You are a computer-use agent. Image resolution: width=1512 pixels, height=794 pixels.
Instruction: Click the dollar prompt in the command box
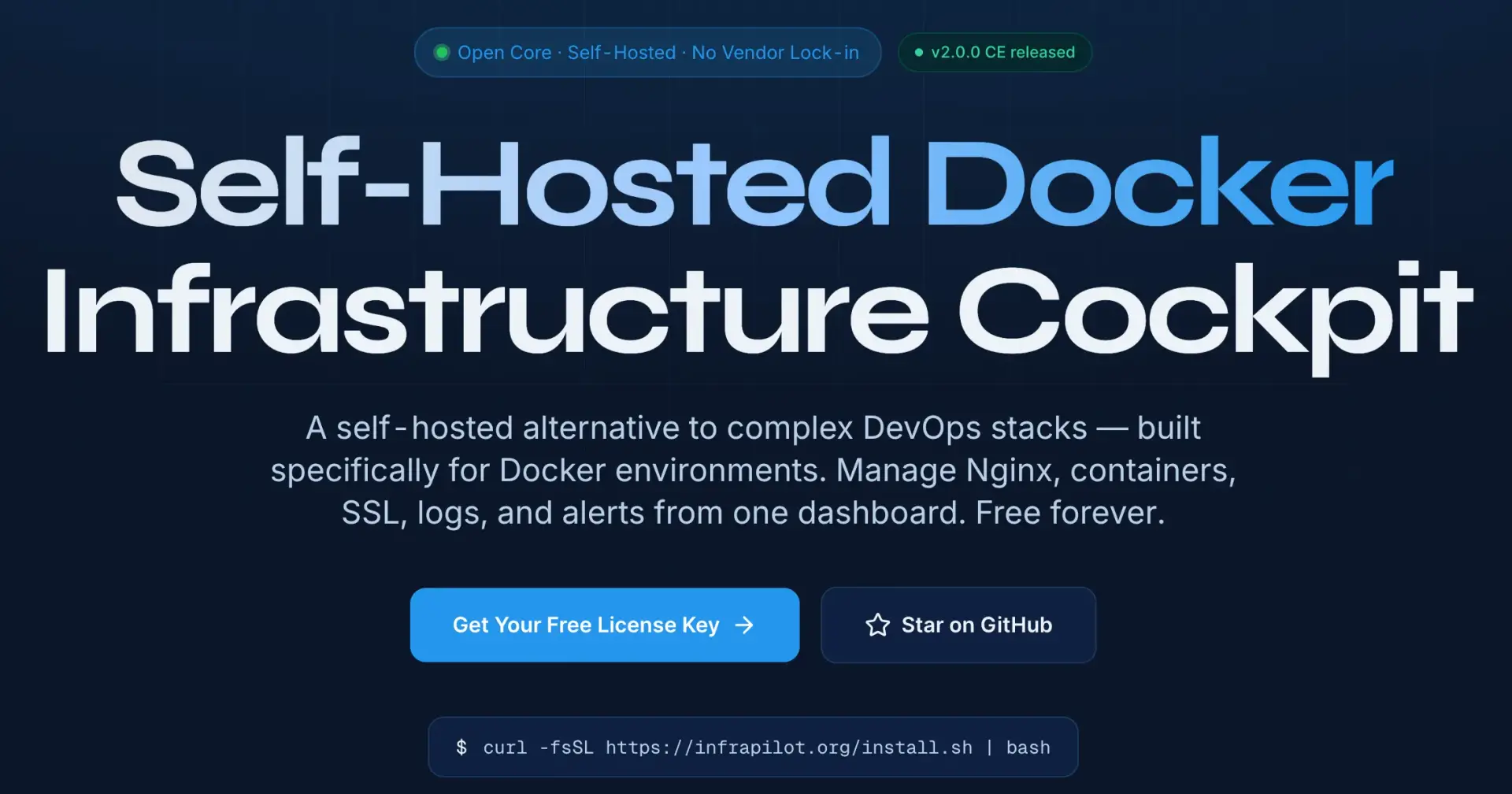tap(461, 747)
